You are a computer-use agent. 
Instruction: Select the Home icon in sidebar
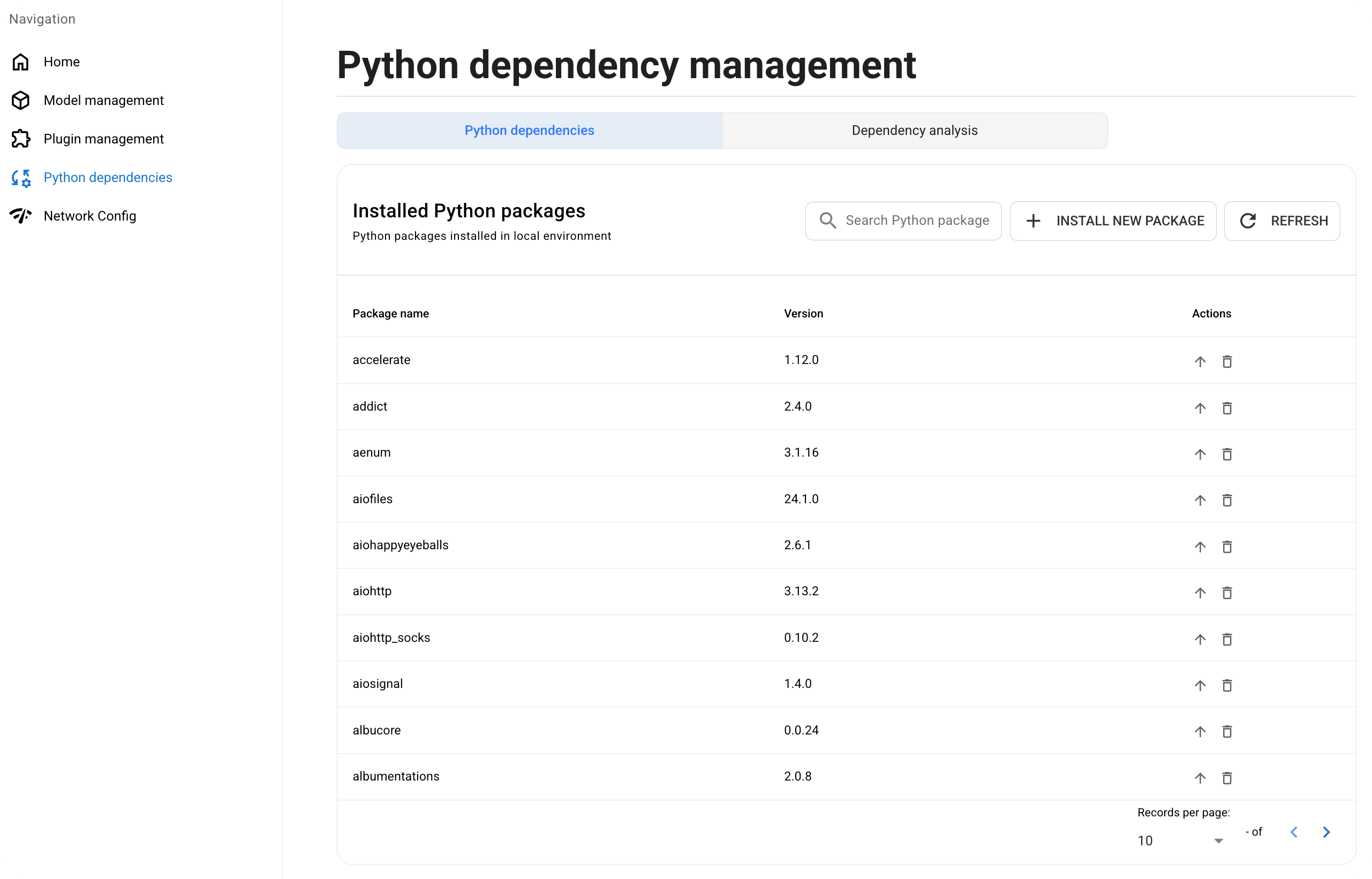(x=20, y=62)
